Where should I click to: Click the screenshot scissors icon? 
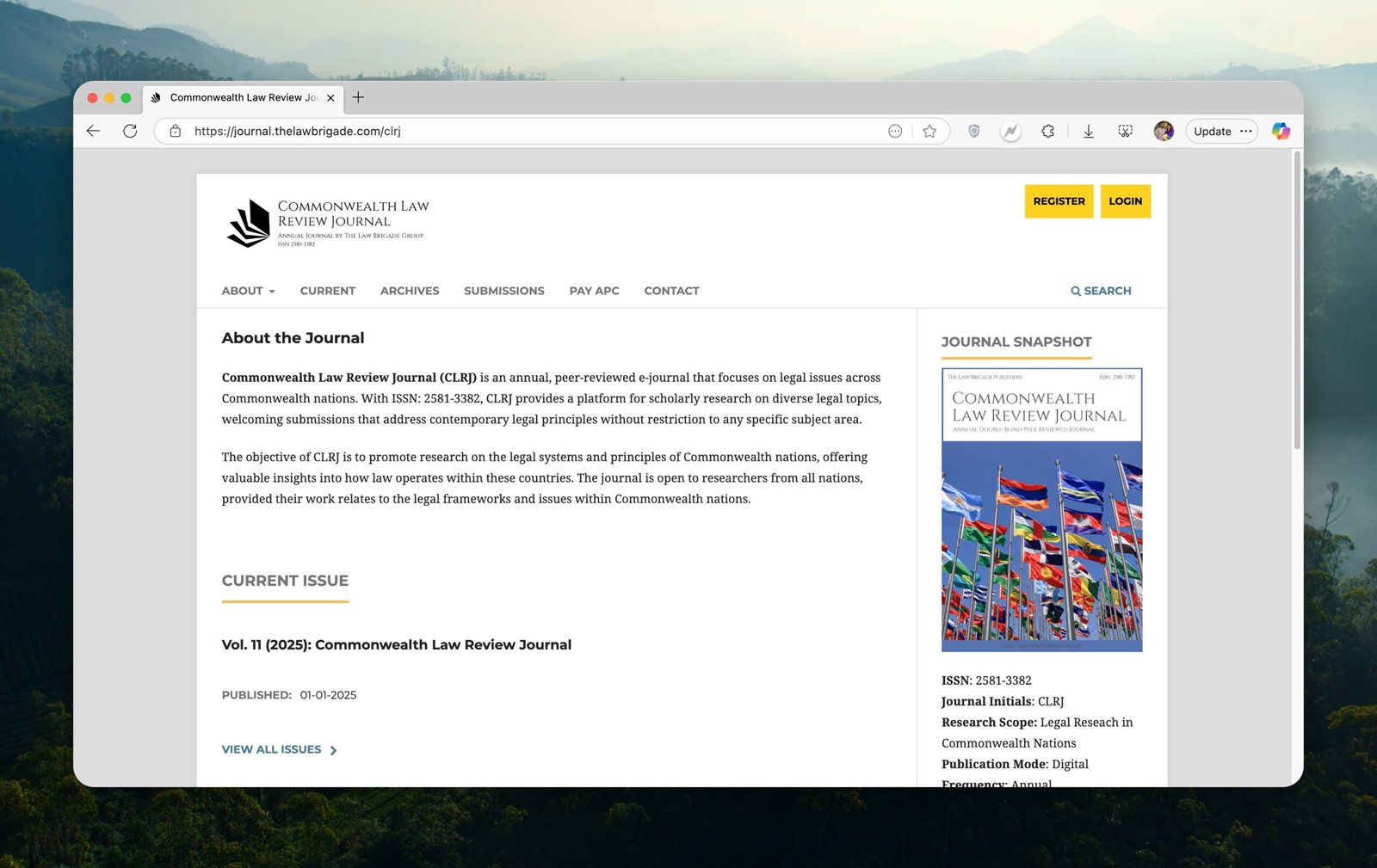point(1125,131)
